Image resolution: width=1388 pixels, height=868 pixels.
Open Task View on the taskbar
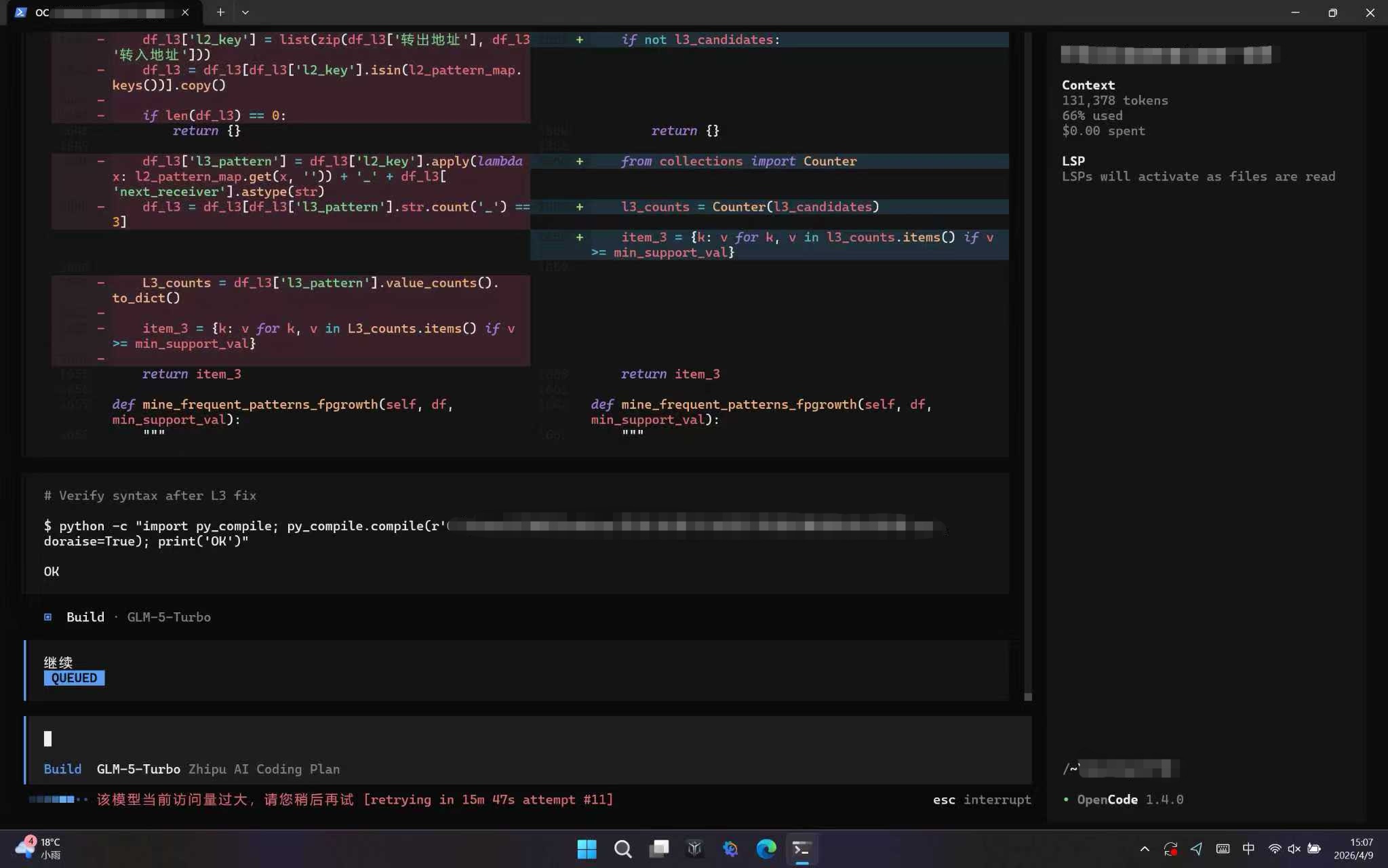(658, 849)
